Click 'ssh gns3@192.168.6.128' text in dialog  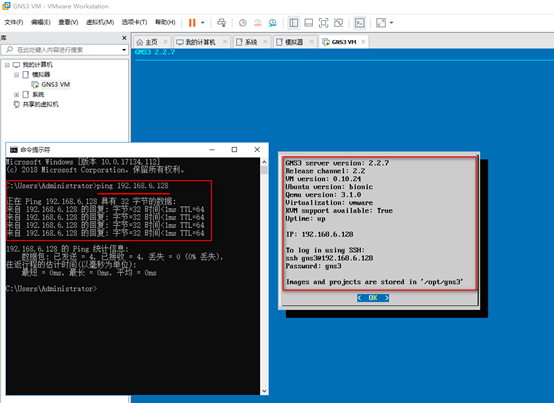[x=329, y=258]
